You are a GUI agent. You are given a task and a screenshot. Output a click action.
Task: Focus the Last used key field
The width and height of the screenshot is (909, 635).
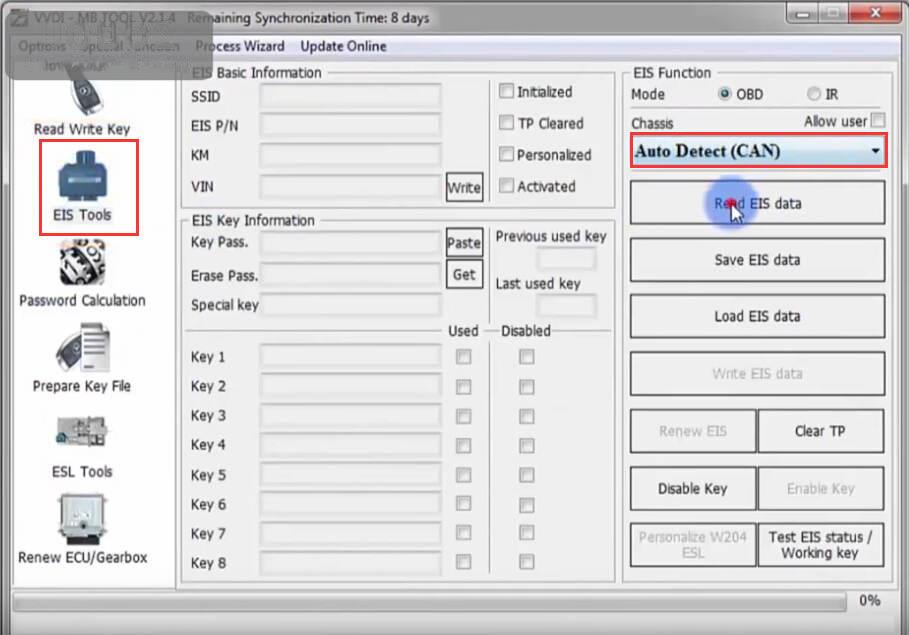566,305
